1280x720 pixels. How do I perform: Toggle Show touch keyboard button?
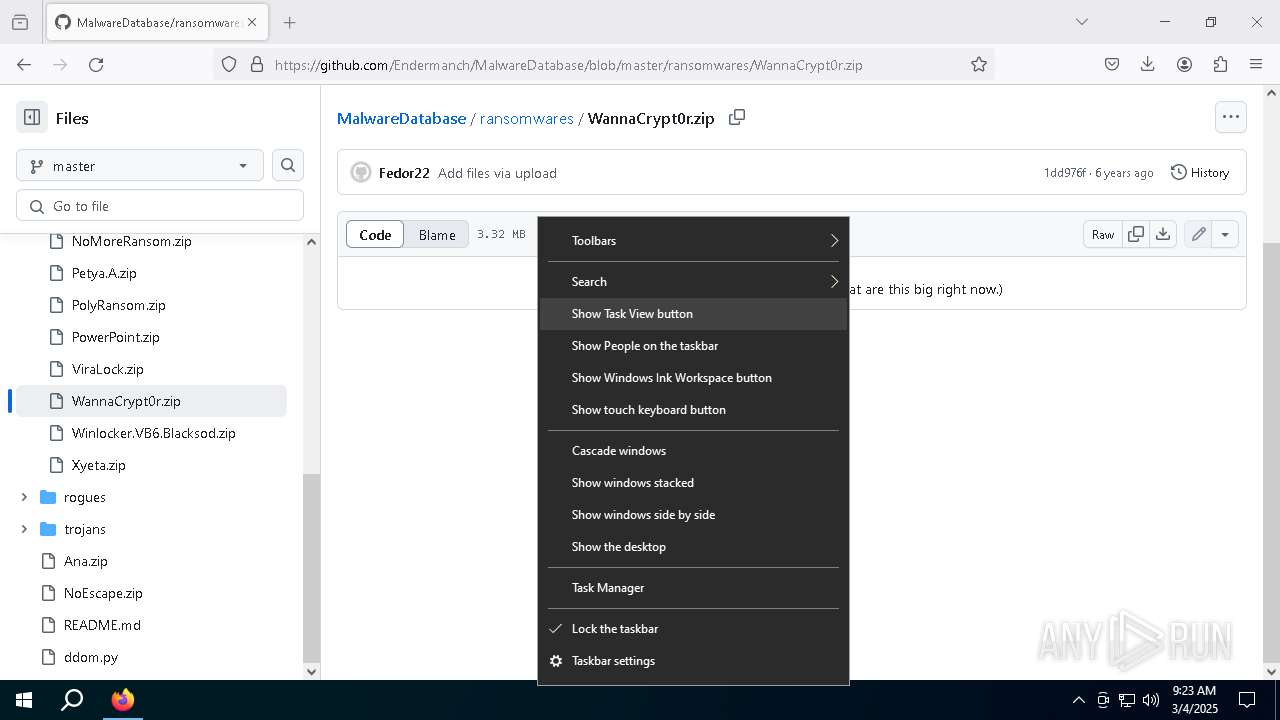click(693, 410)
